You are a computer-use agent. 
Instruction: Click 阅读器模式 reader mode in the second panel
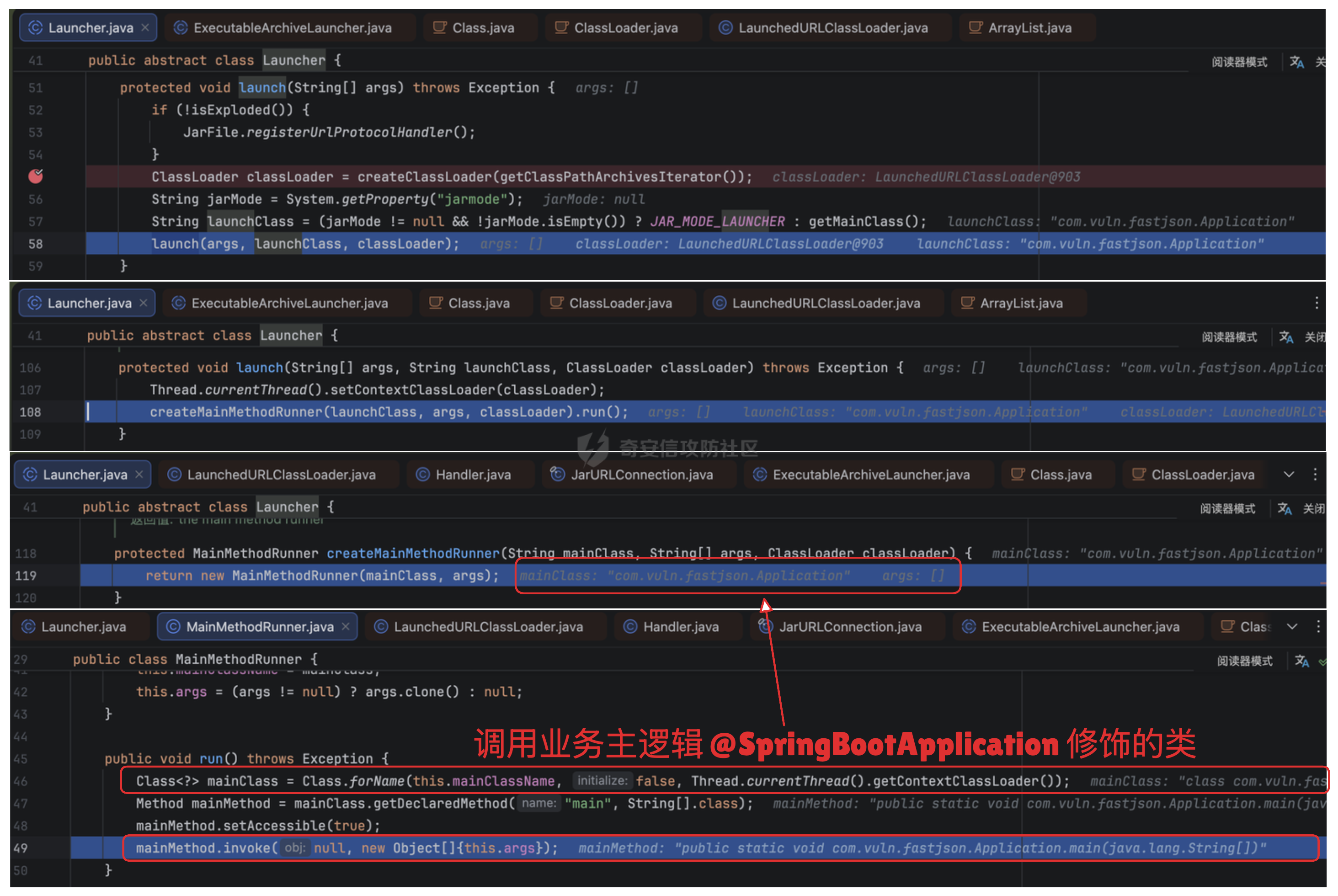pos(1230,337)
